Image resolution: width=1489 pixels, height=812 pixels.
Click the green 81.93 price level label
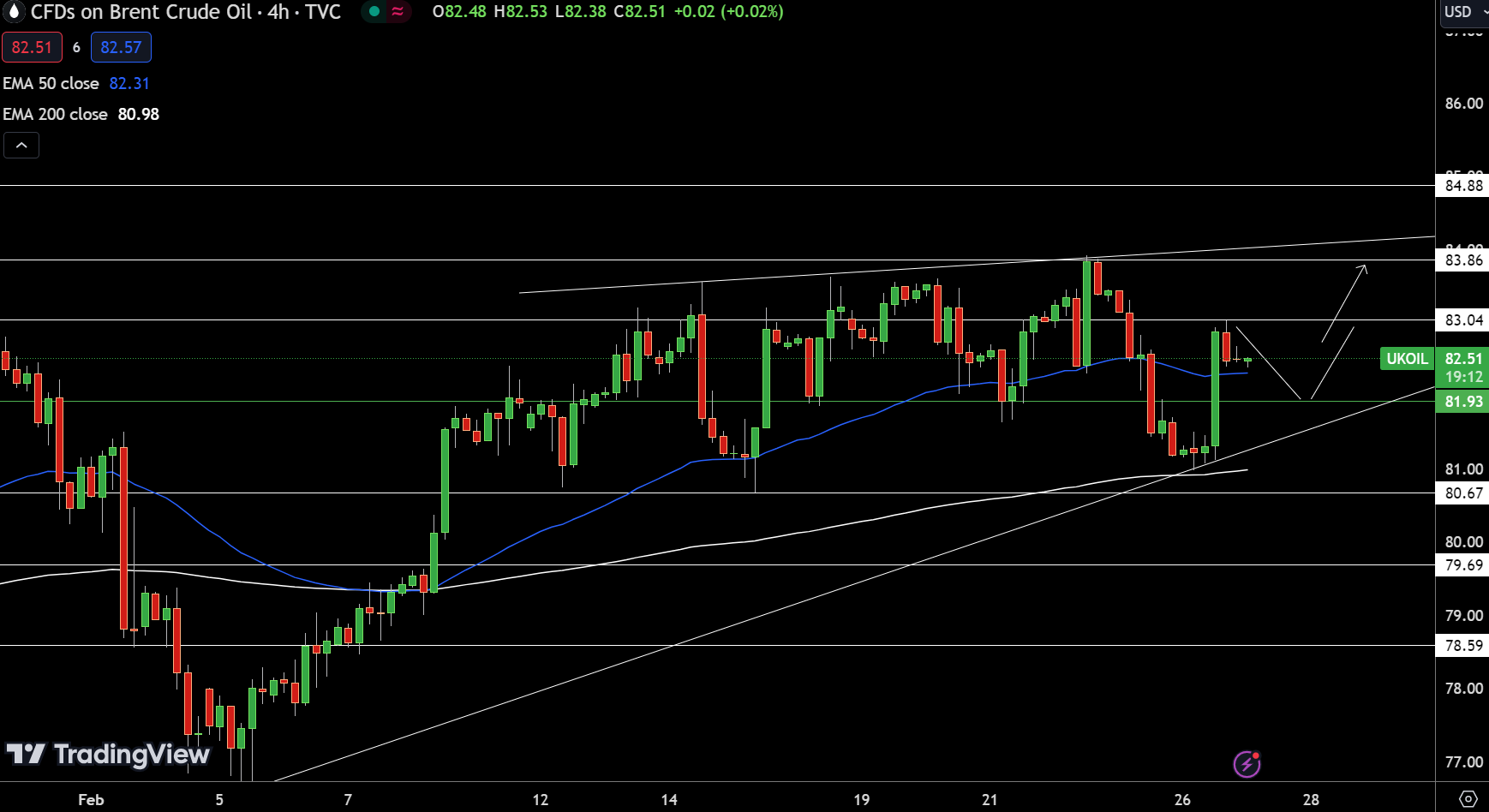pos(1463,402)
